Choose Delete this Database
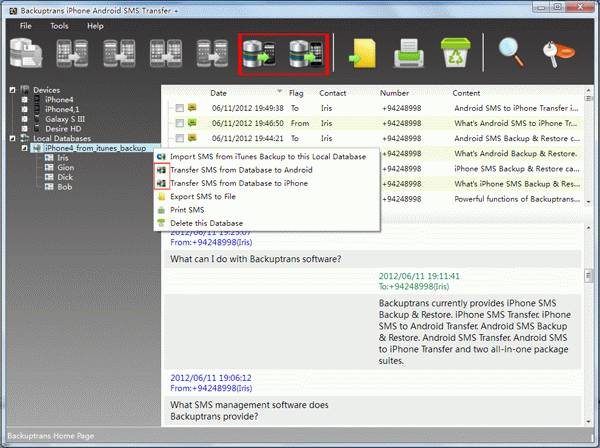This screenshot has height=448, width=600. (x=267, y=223)
